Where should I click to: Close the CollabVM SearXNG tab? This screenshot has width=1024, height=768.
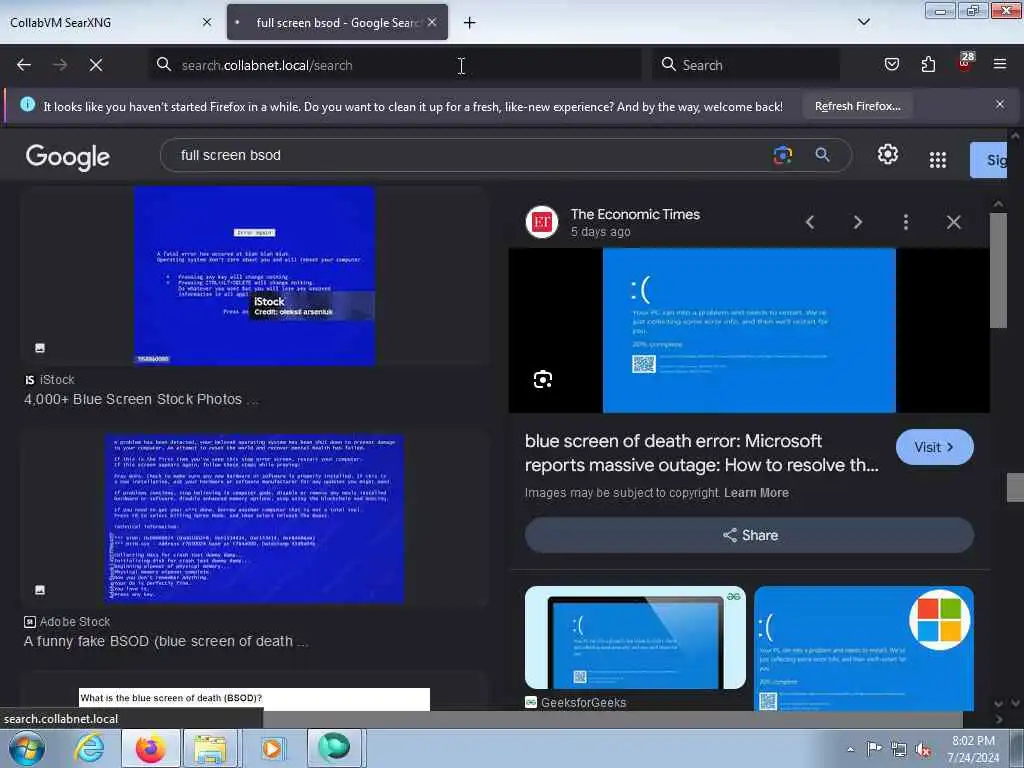tap(207, 22)
